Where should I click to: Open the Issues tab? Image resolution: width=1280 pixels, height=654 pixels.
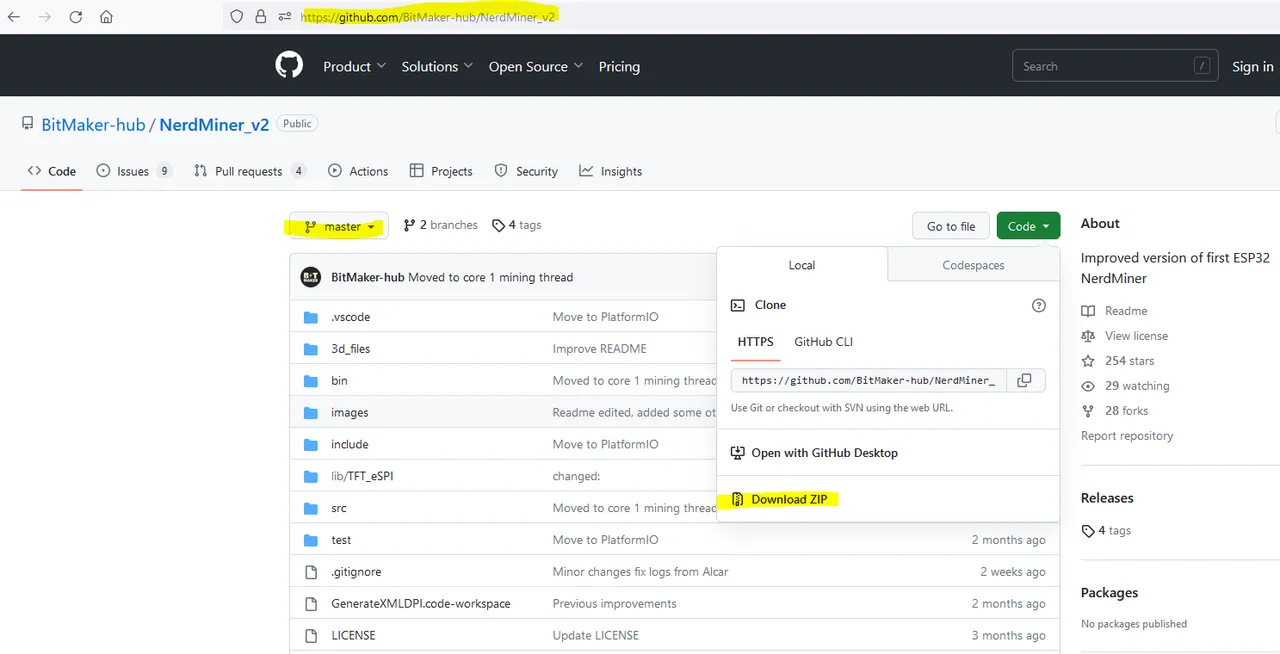pos(134,171)
